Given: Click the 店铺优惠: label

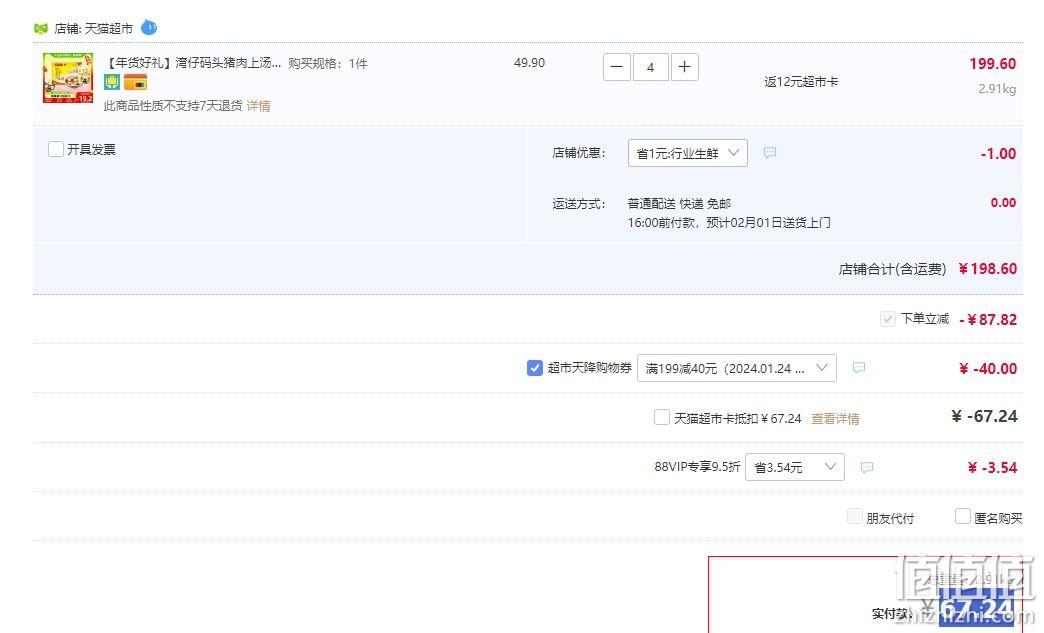Looking at the screenshot, I should click(x=579, y=153).
